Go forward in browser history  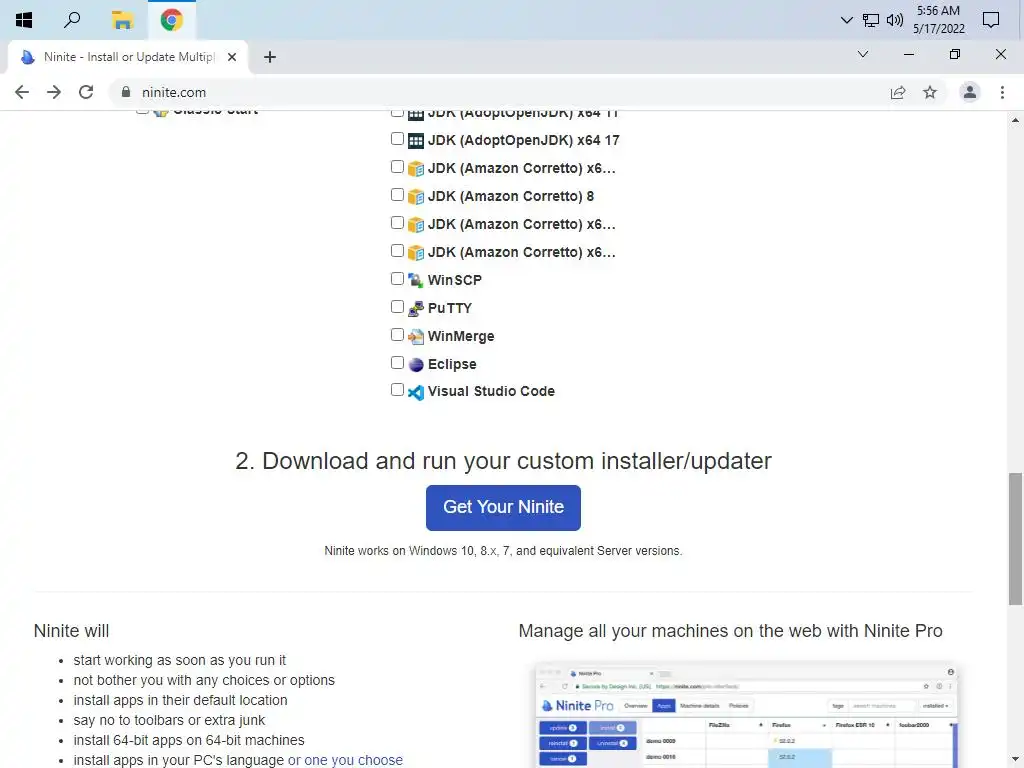click(x=54, y=92)
